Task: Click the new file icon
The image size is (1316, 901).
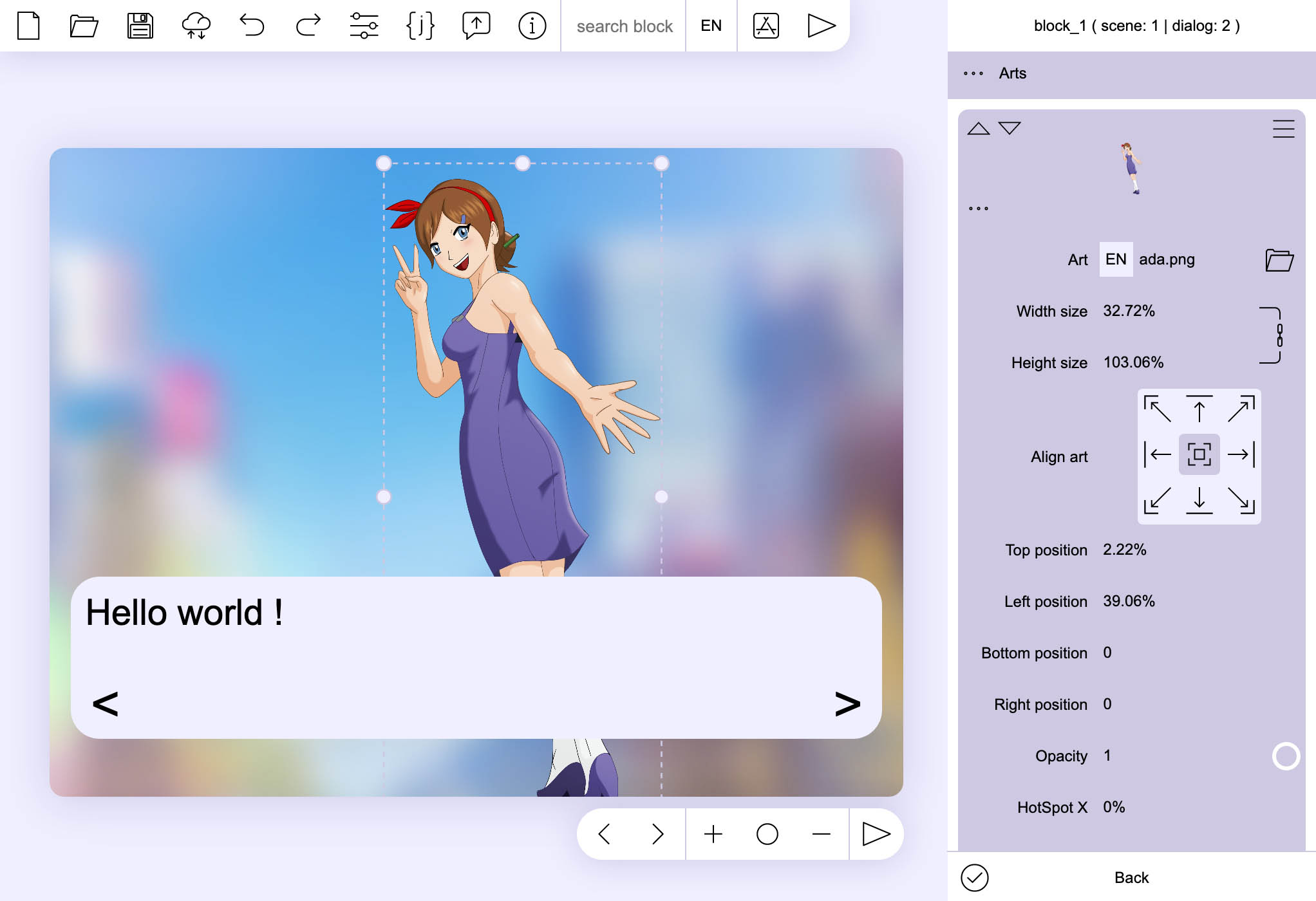Action: tap(28, 26)
